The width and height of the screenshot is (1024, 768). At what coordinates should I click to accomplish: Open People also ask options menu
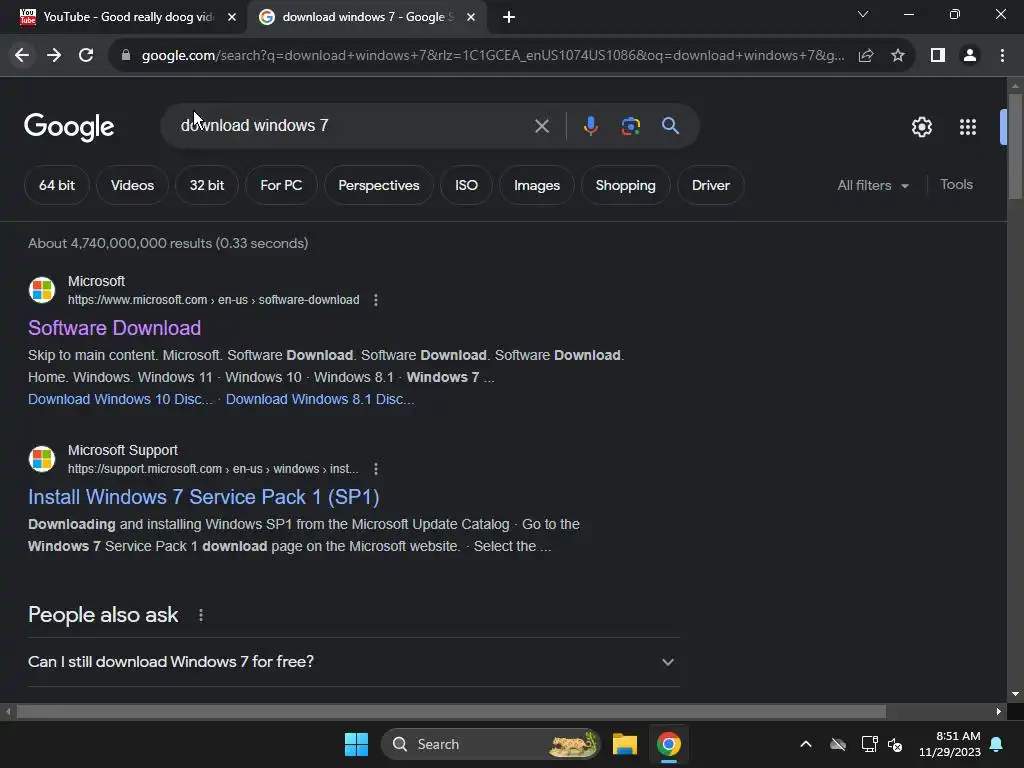point(201,615)
